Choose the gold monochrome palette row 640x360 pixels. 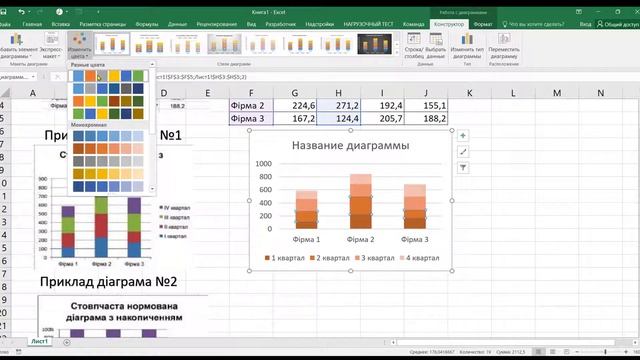click(108, 174)
